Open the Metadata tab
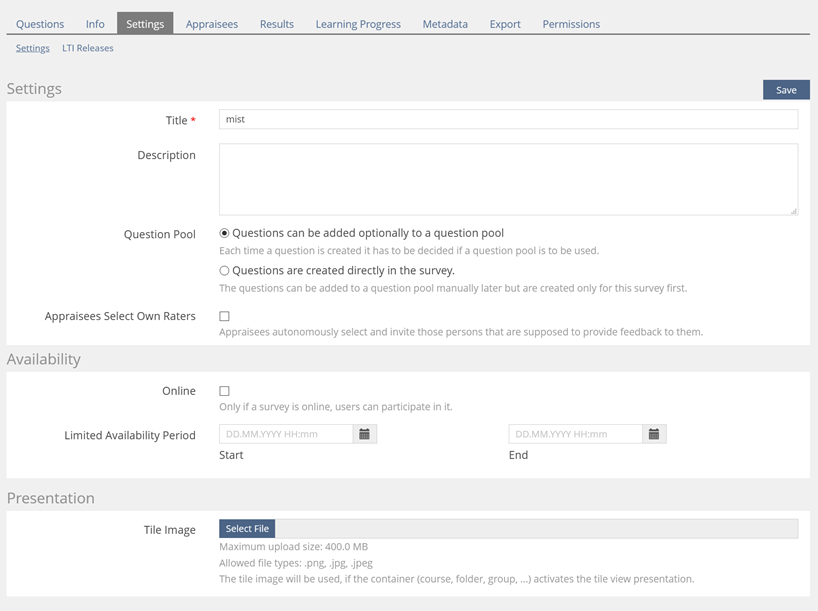This screenshot has height=611, width=818. click(445, 24)
